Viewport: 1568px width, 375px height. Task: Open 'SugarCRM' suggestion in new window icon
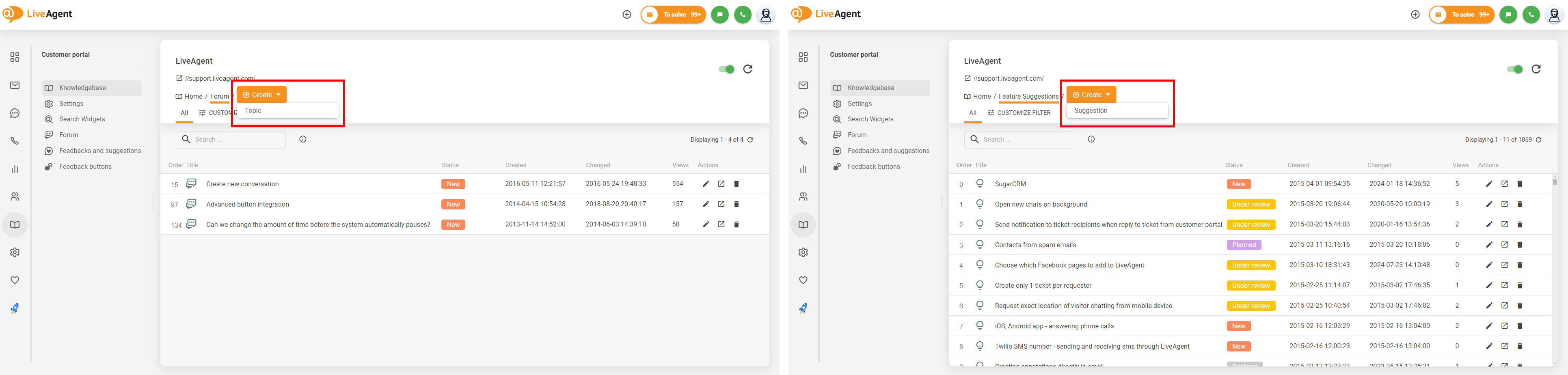point(1504,184)
